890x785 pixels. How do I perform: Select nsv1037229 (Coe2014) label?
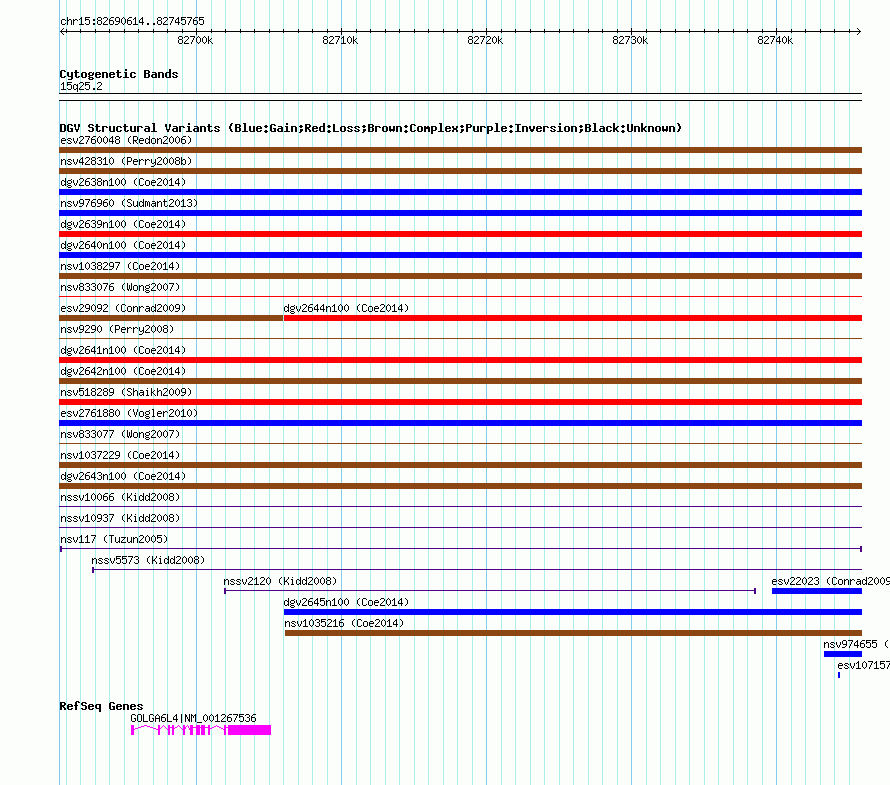pyautogui.click(x=120, y=455)
